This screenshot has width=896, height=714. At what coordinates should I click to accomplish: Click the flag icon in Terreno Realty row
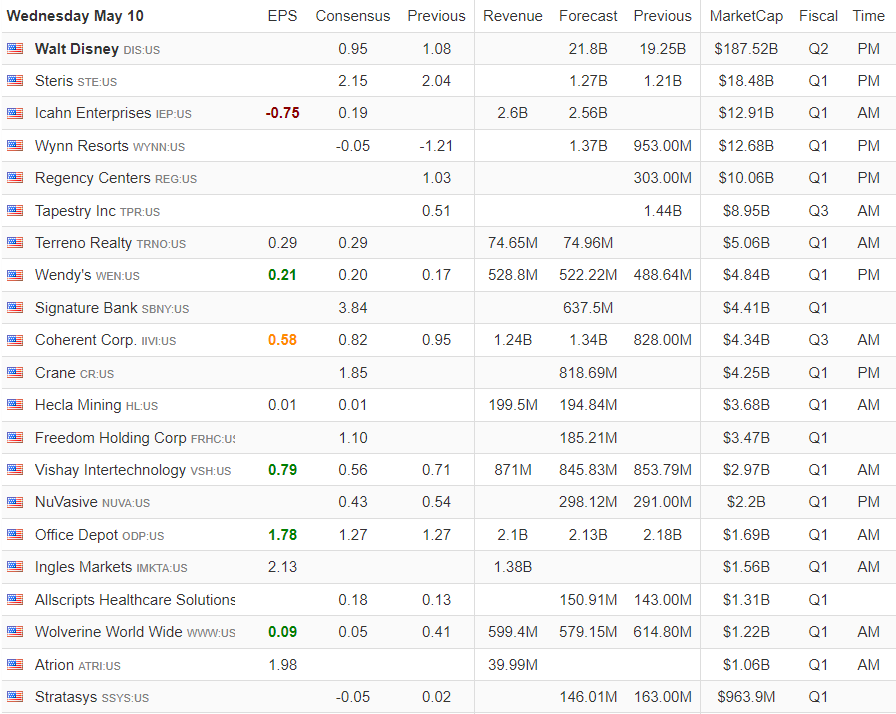[15, 243]
